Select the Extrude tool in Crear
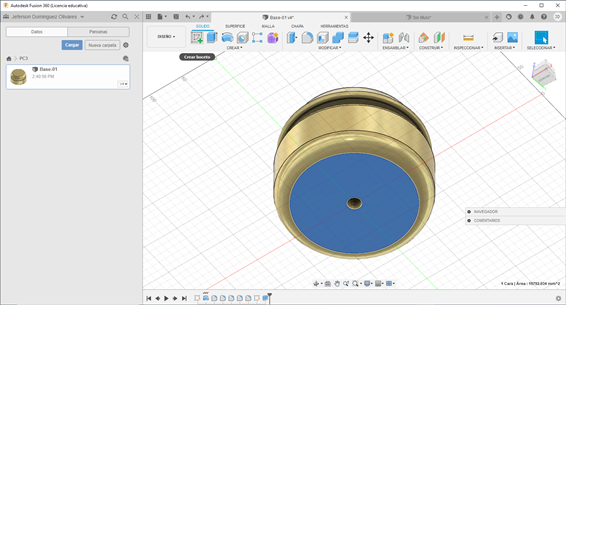 212,38
